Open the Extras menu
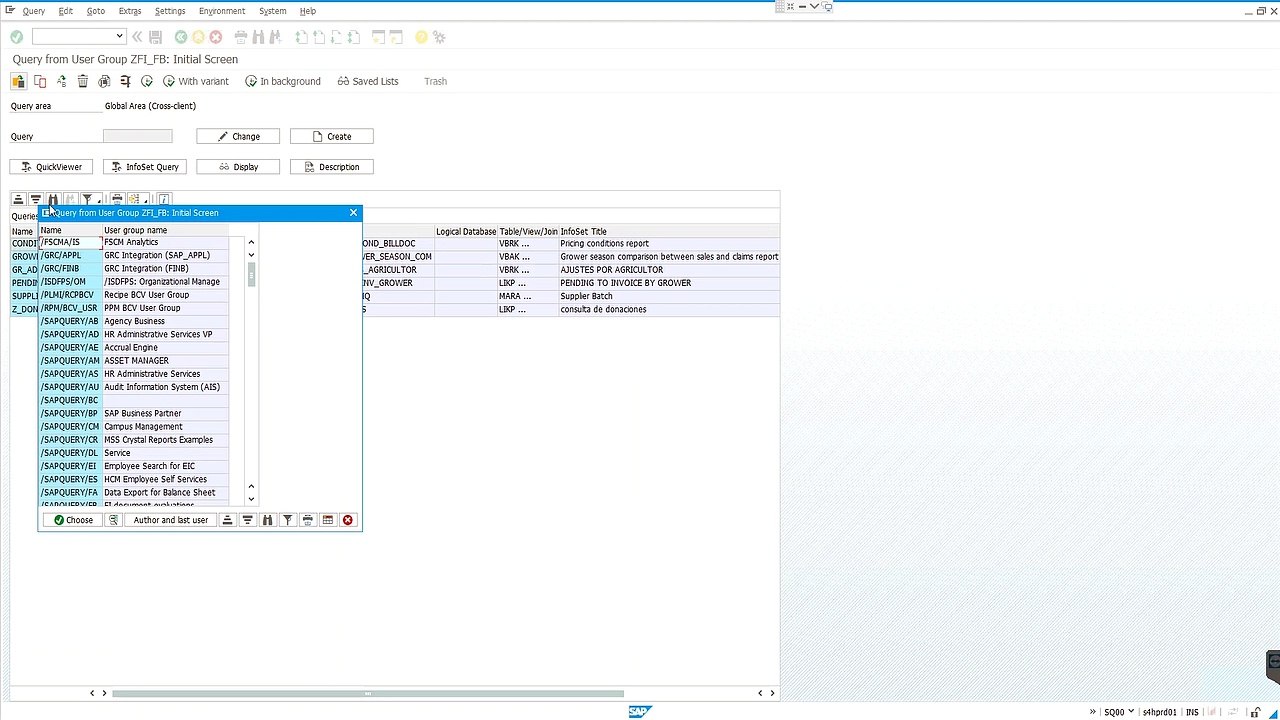 [x=130, y=11]
